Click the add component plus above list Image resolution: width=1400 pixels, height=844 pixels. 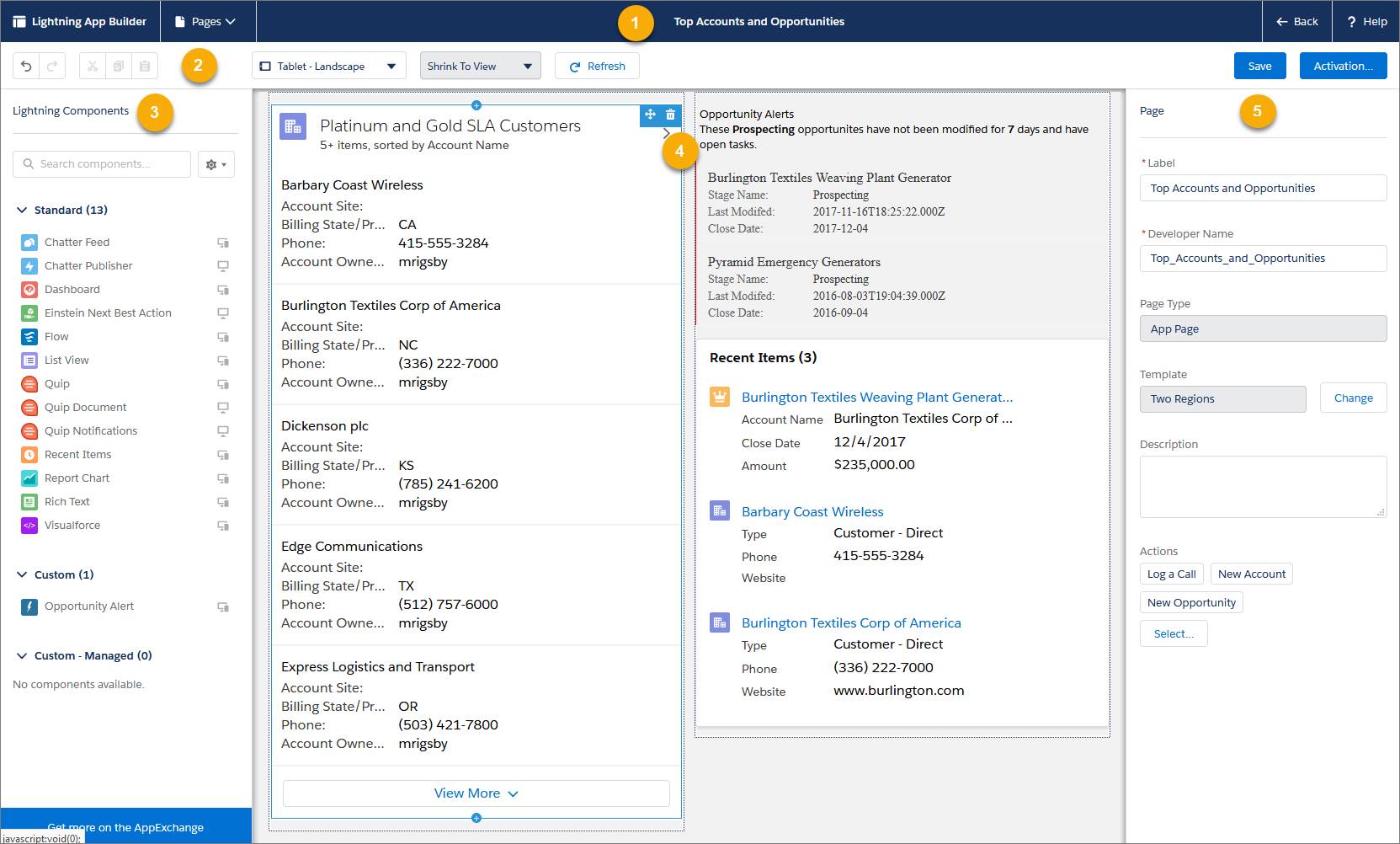pos(476,105)
